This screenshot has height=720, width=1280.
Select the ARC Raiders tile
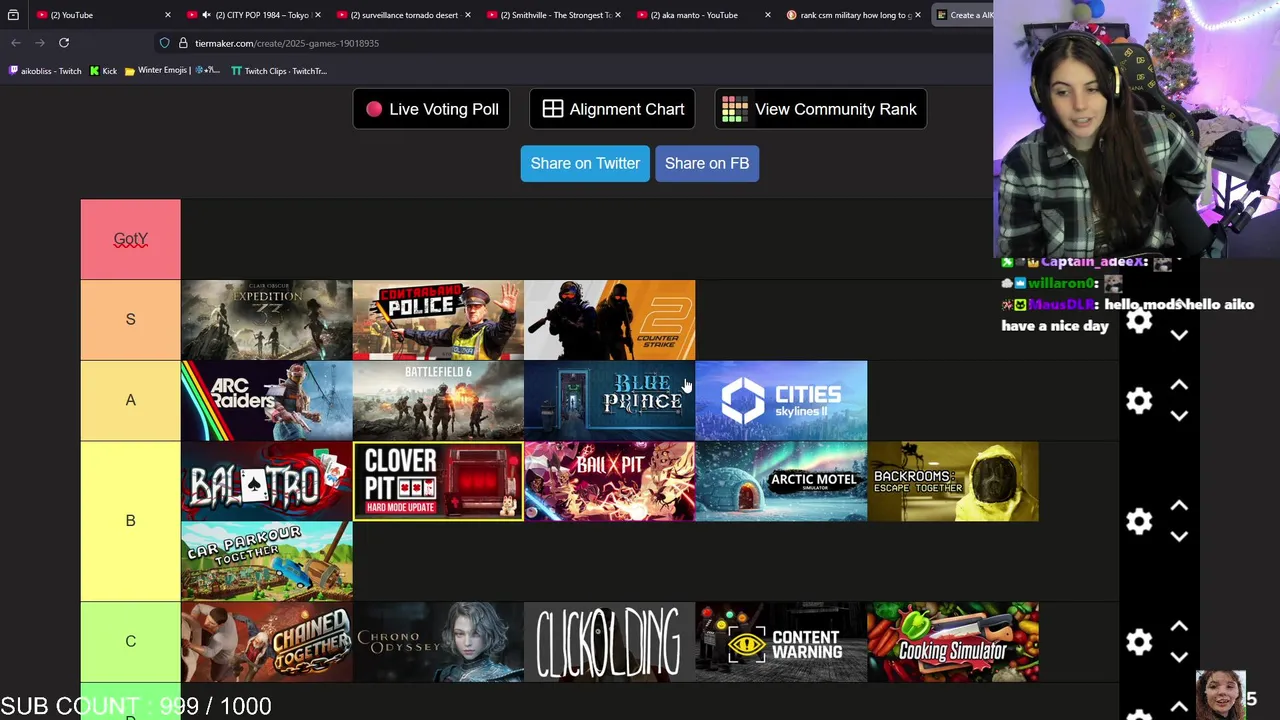(x=267, y=401)
